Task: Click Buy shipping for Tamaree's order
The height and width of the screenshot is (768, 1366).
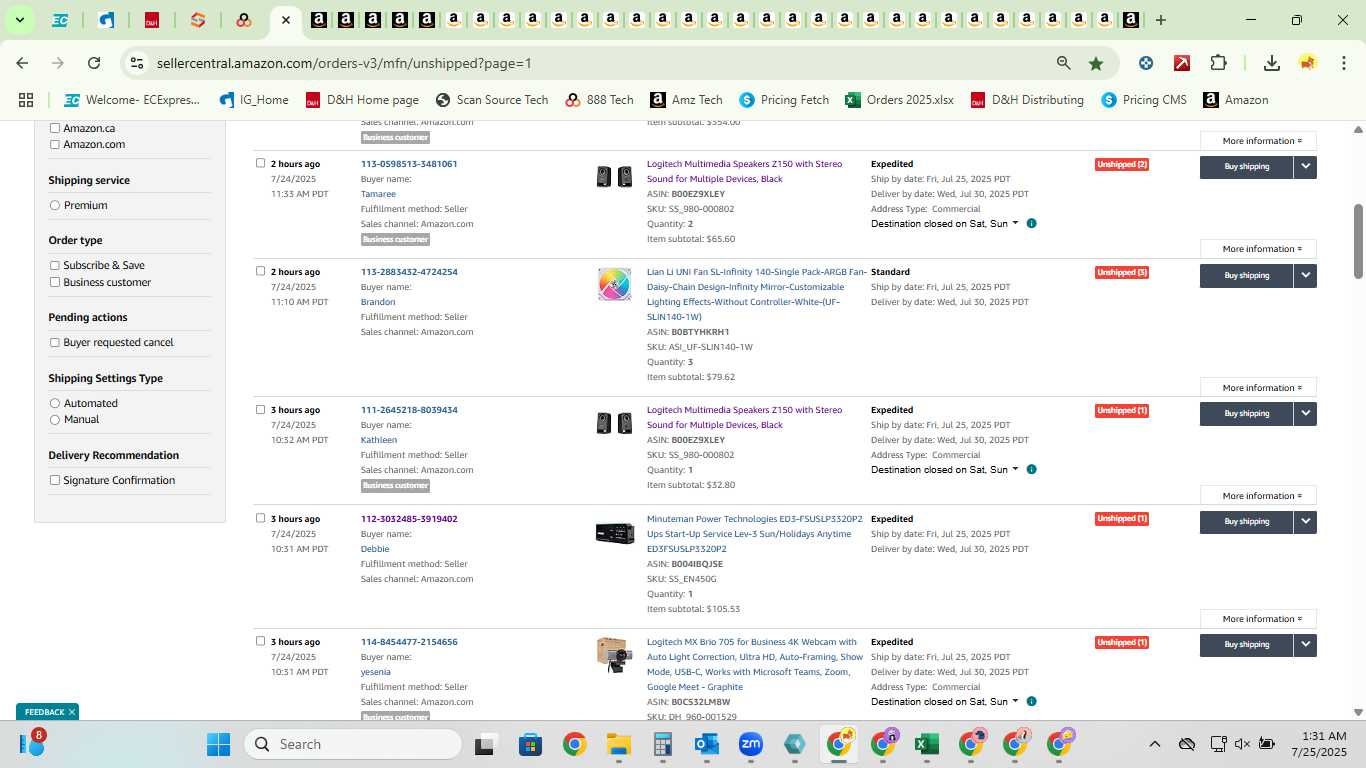Action: pyautogui.click(x=1246, y=167)
